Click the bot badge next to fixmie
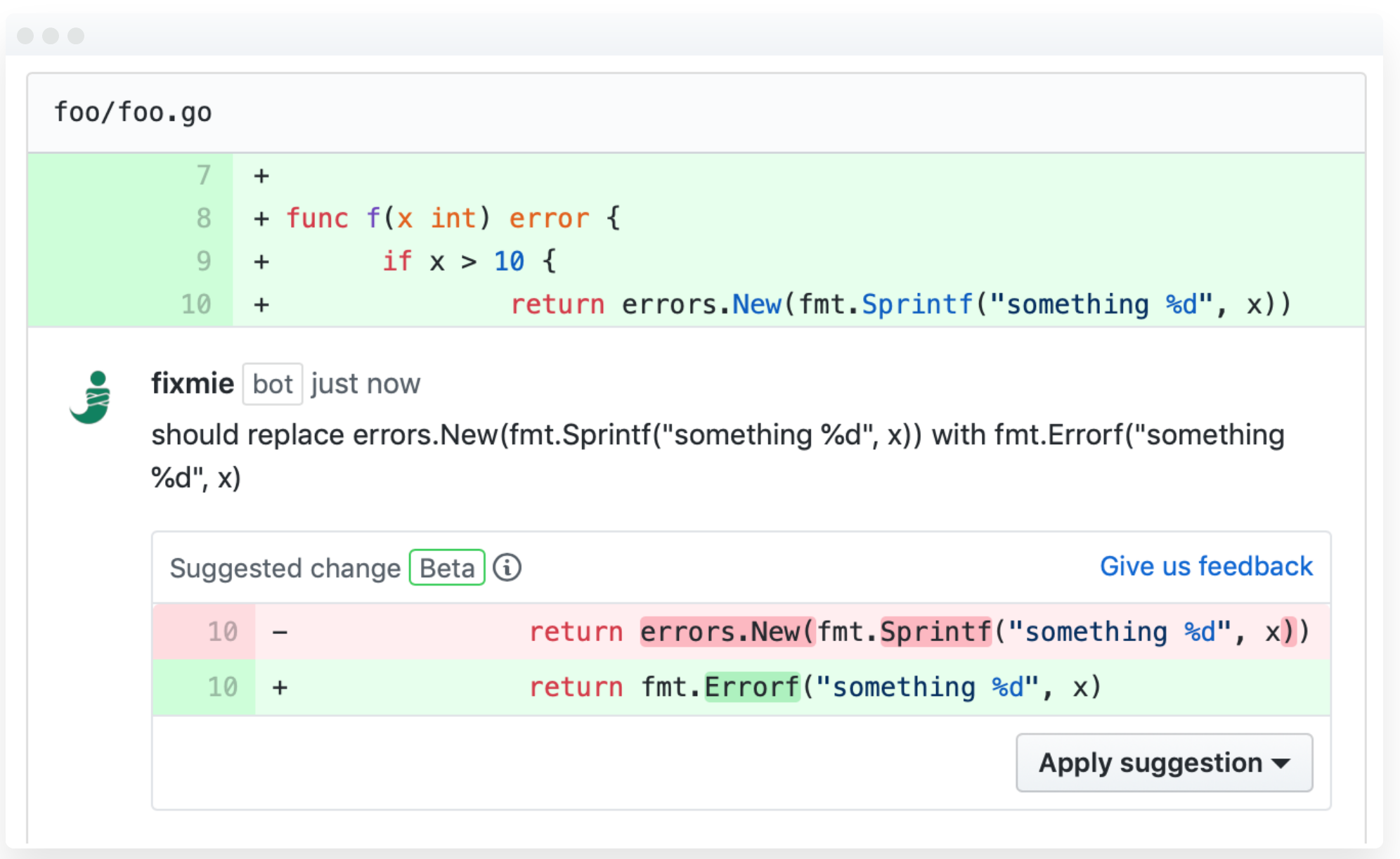This screenshot has height=859, width=1400. click(x=272, y=384)
